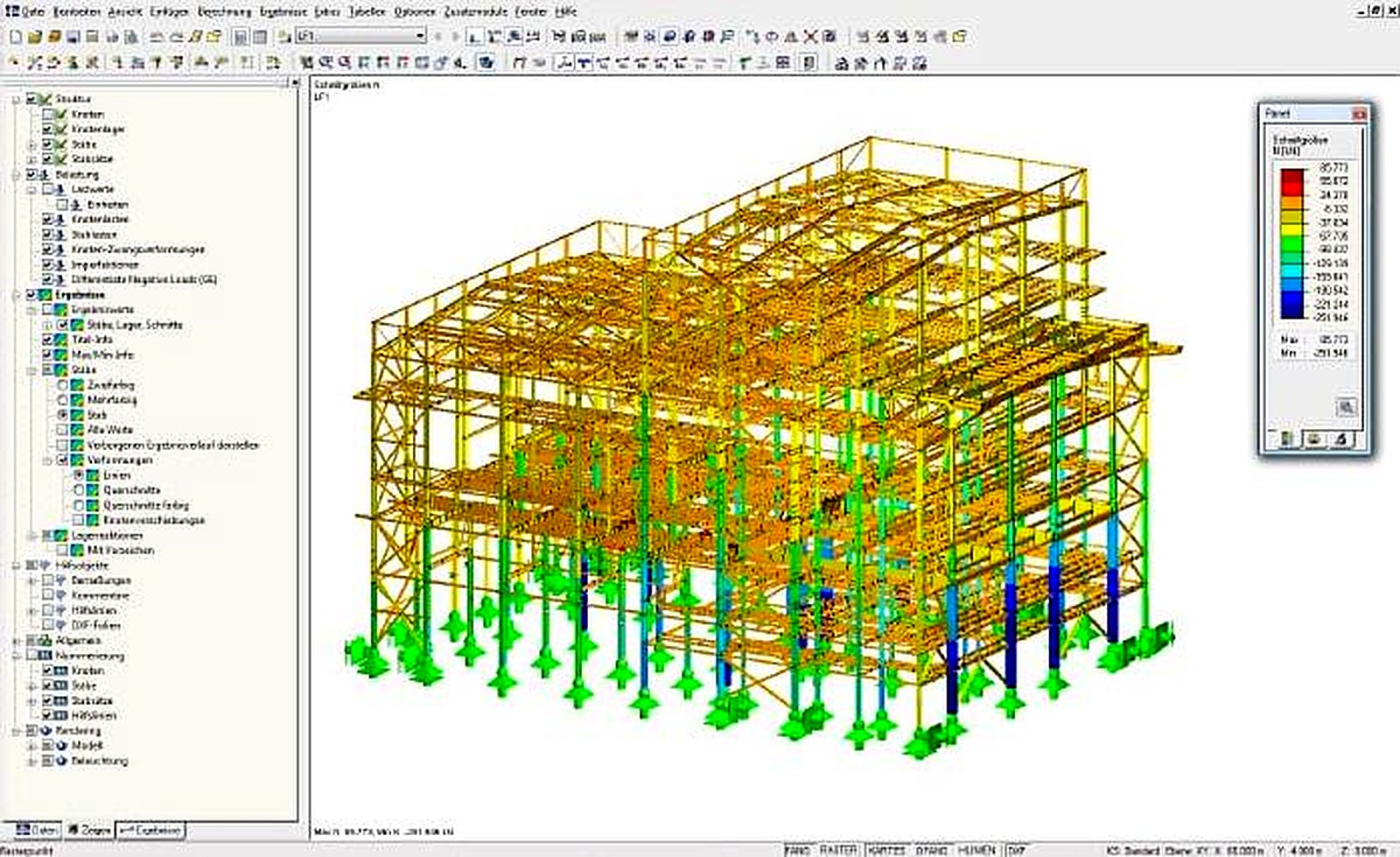Image resolution: width=1400 pixels, height=857 pixels.
Task: Collapse the Ergebnisse tree node
Action: pyautogui.click(x=17, y=294)
